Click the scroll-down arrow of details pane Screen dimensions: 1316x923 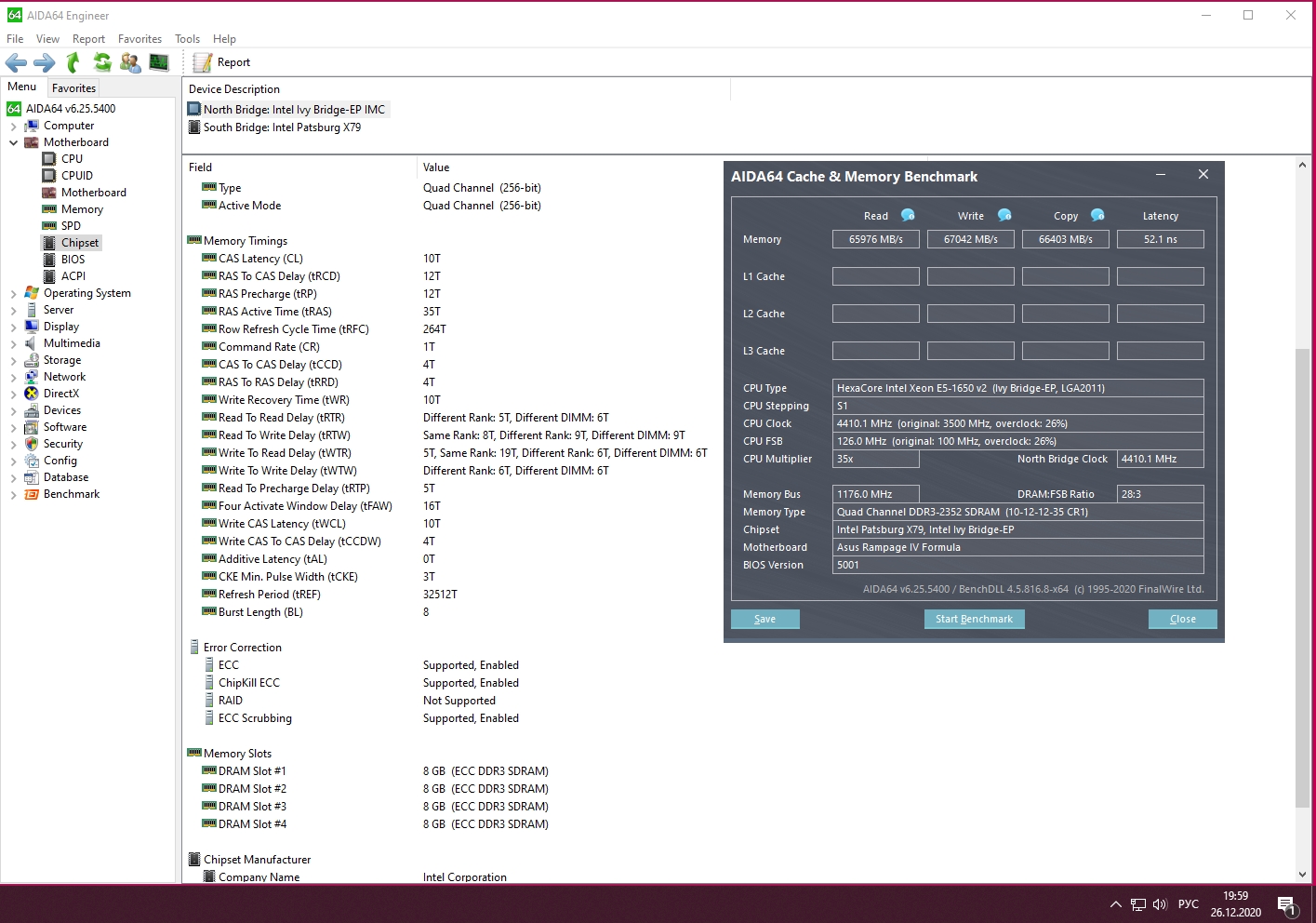click(x=1302, y=875)
